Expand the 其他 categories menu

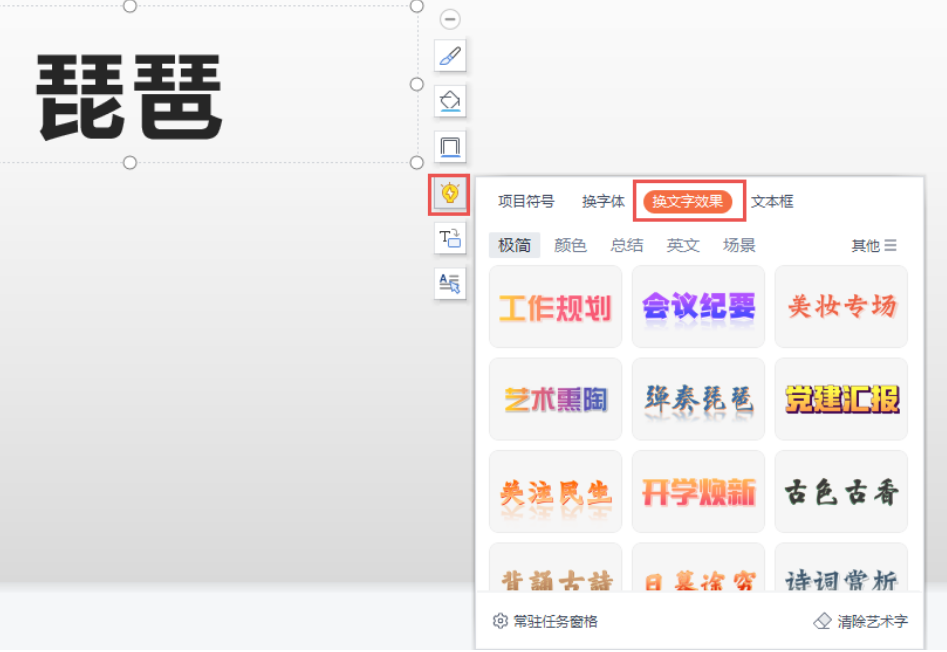[874, 245]
